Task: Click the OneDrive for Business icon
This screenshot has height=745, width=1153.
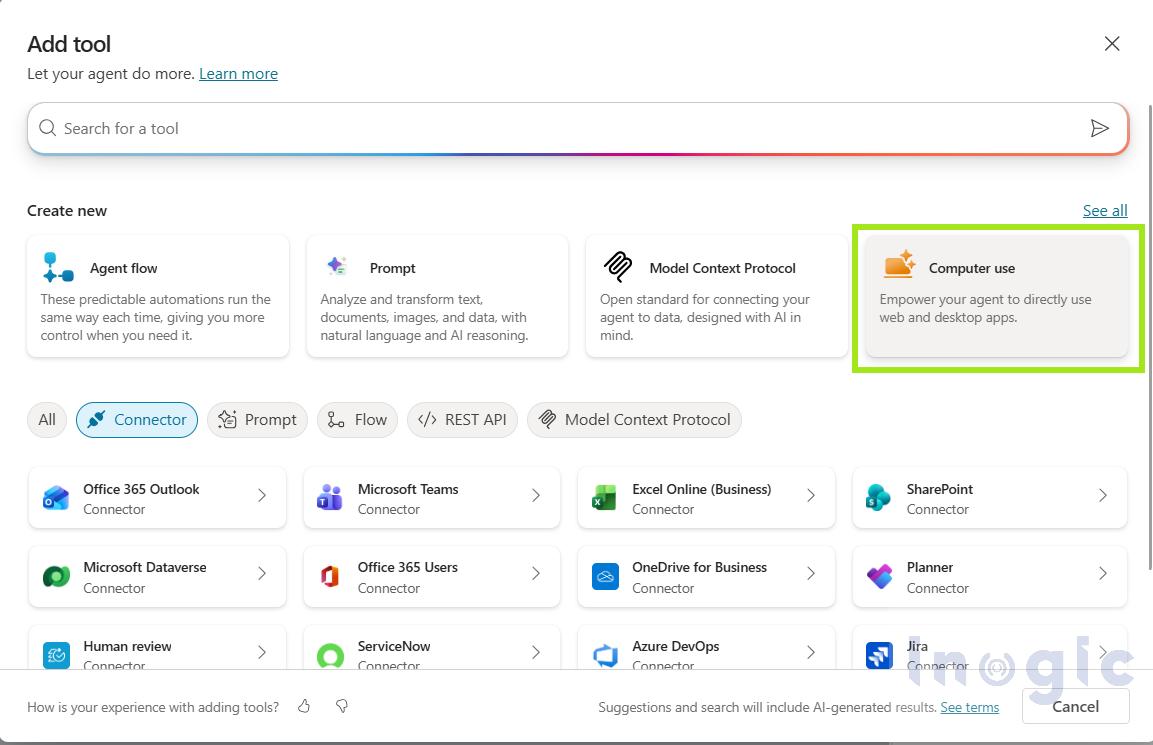Action: 605,577
